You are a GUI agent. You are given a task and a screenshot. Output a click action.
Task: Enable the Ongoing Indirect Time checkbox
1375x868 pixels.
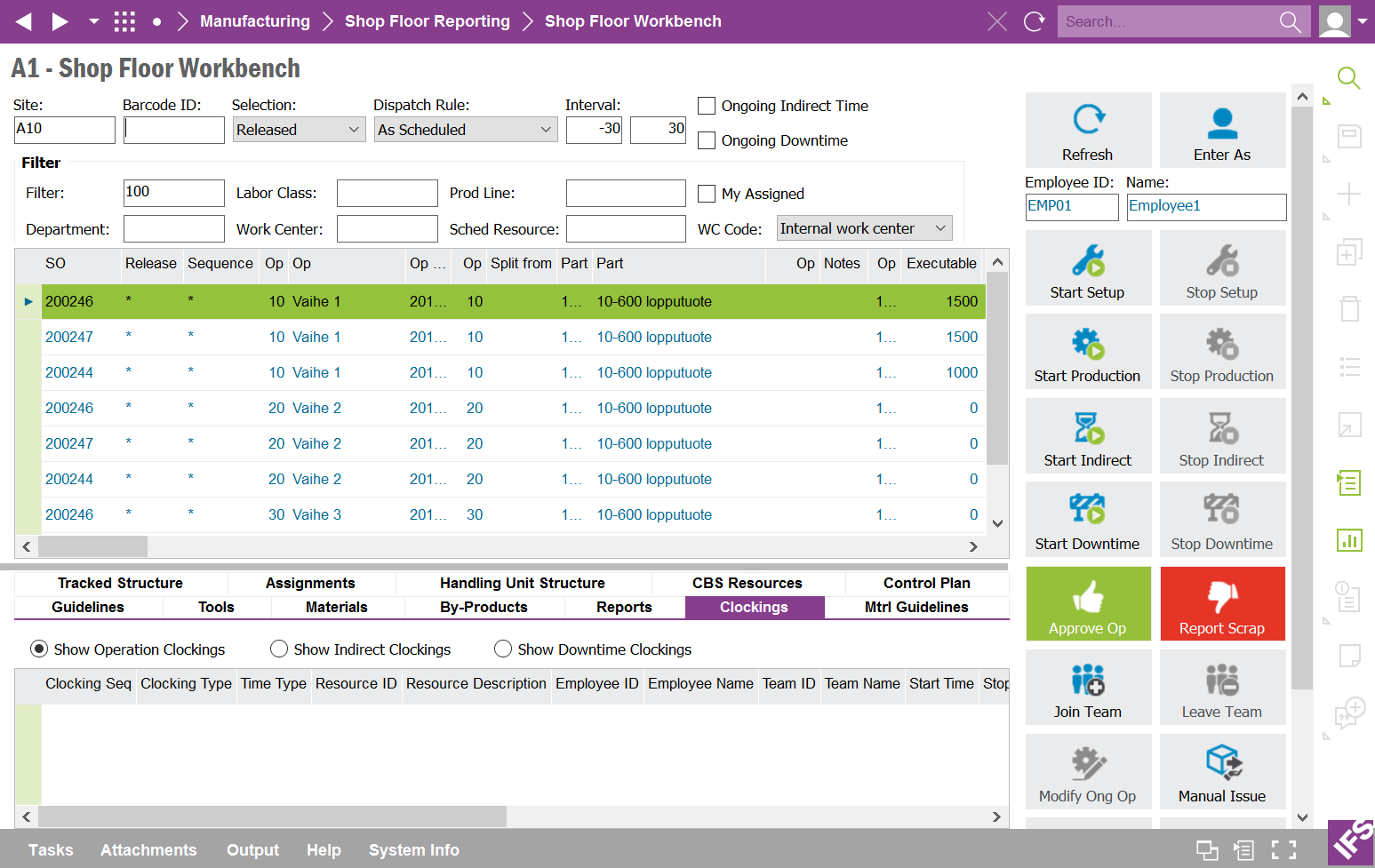tap(707, 106)
